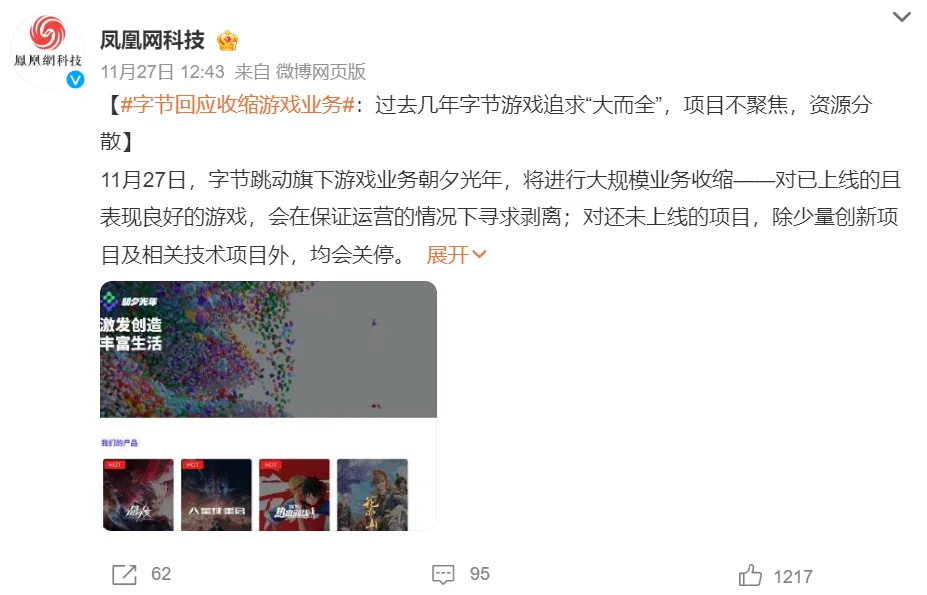Click the blue verified V badge

click(x=75, y=79)
